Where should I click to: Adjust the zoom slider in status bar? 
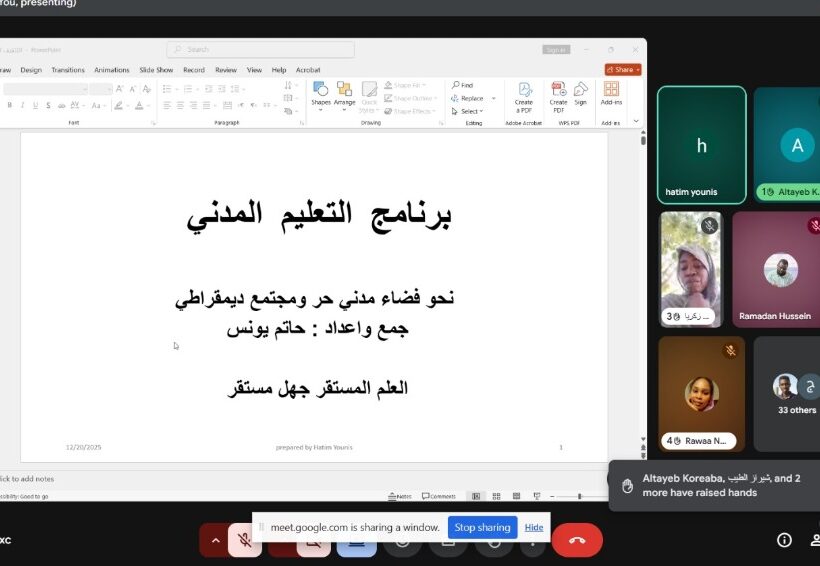[x=580, y=496]
